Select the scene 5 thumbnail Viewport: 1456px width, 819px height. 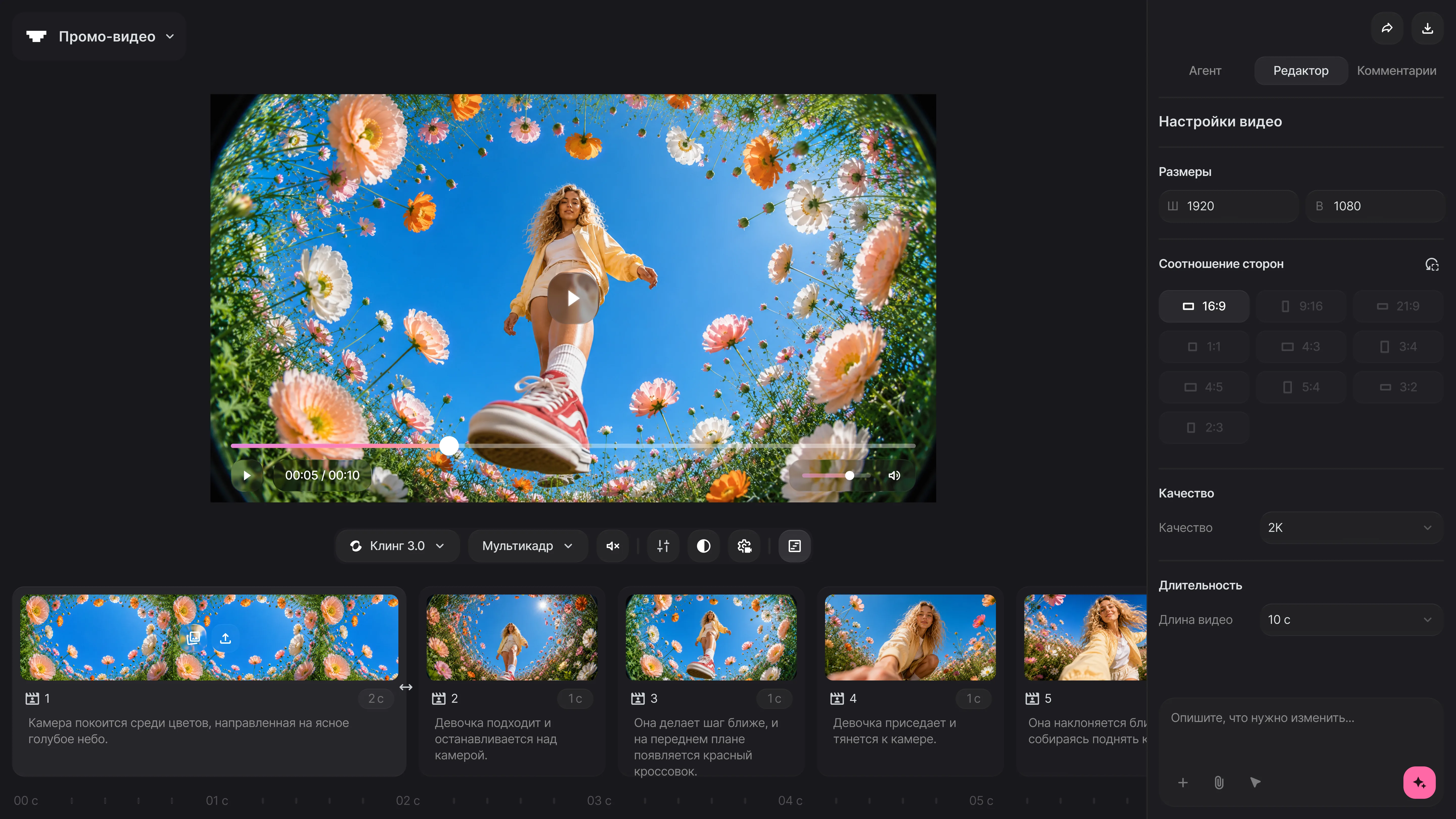(x=1085, y=638)
